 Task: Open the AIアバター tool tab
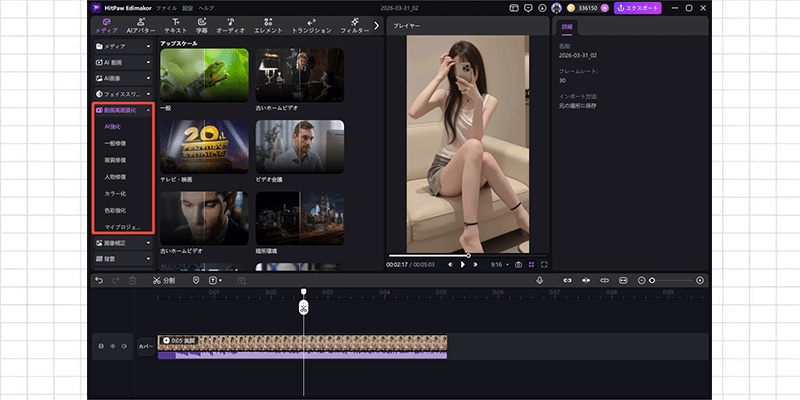coord(140,25)
